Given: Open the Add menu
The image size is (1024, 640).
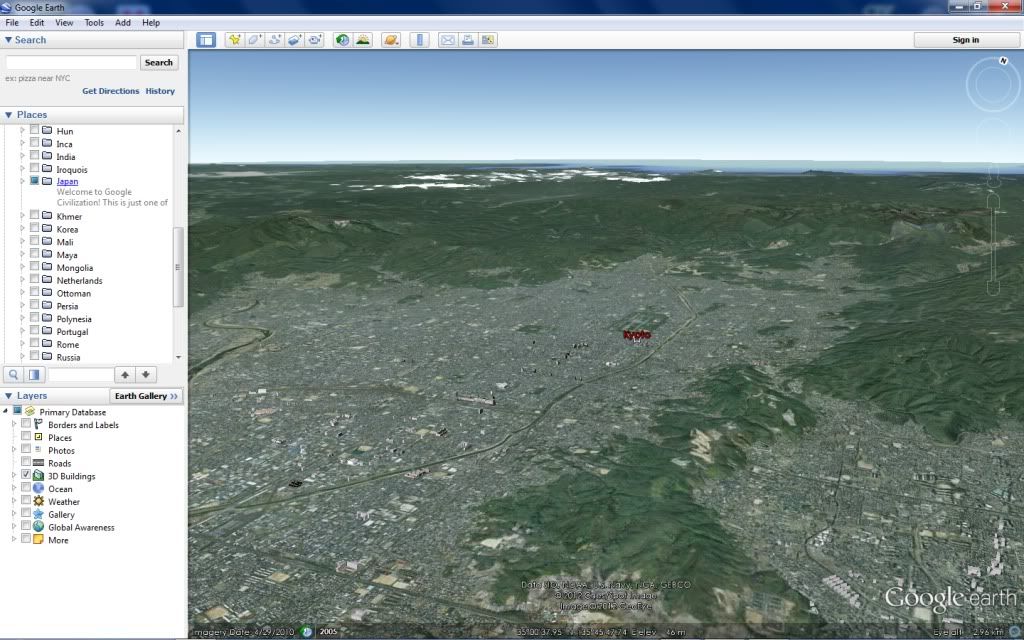Looking at the screenshot, I should pos(123,22).
